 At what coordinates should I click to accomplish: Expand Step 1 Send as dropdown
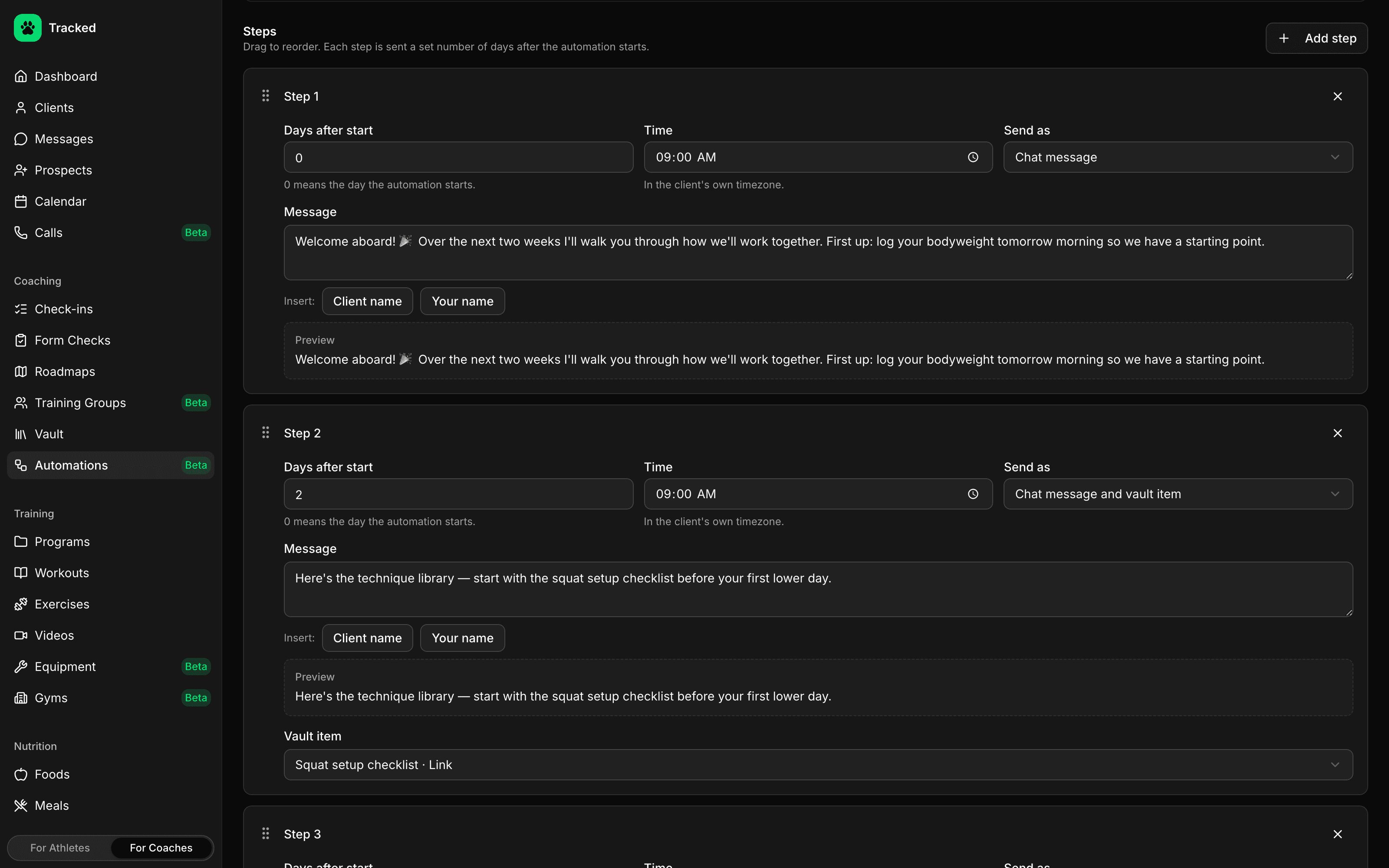1178,157
